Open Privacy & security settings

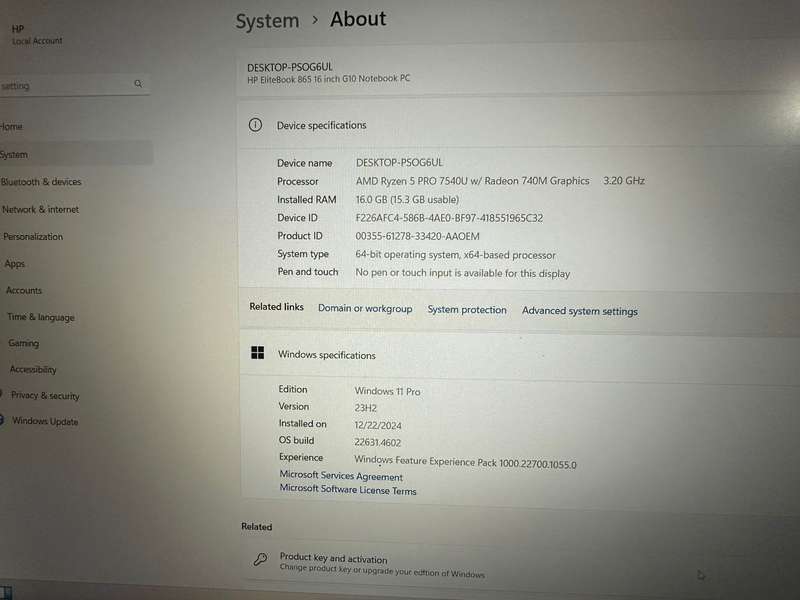click(45, 395)
